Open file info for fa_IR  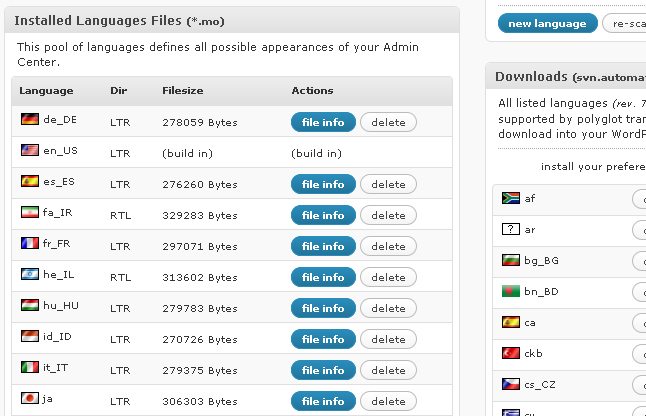[x=323, y=215]
